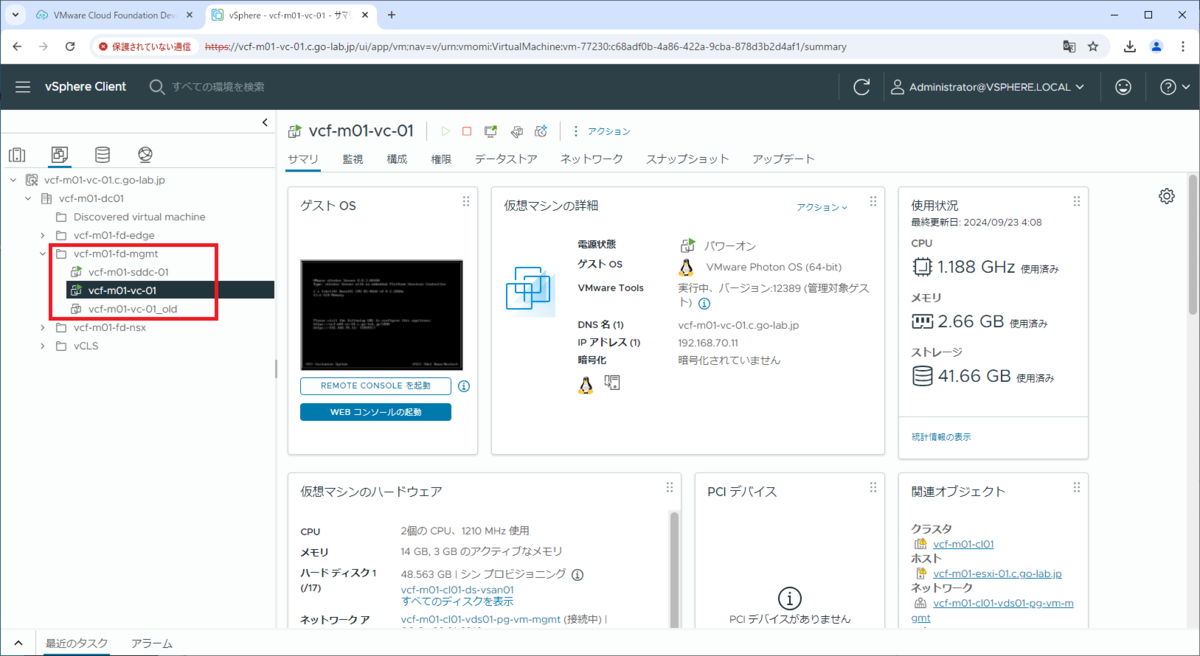1200x656 pixels.
Task: Power off the VM with stop icon
Action: pyautogui.click(x=467, y=131)
